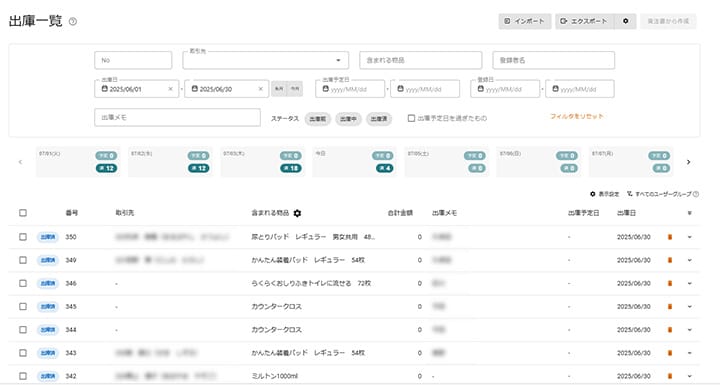Image resolution: width=720 pixels, height=385 pixels.
Task: Select the 07/02 date card
Action: pos(170,162)
